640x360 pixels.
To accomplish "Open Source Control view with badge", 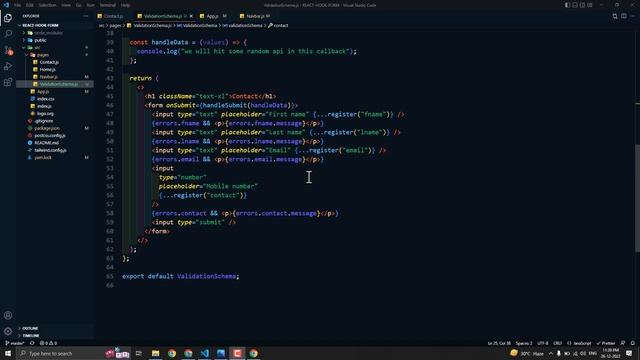I will coord(8,50).
